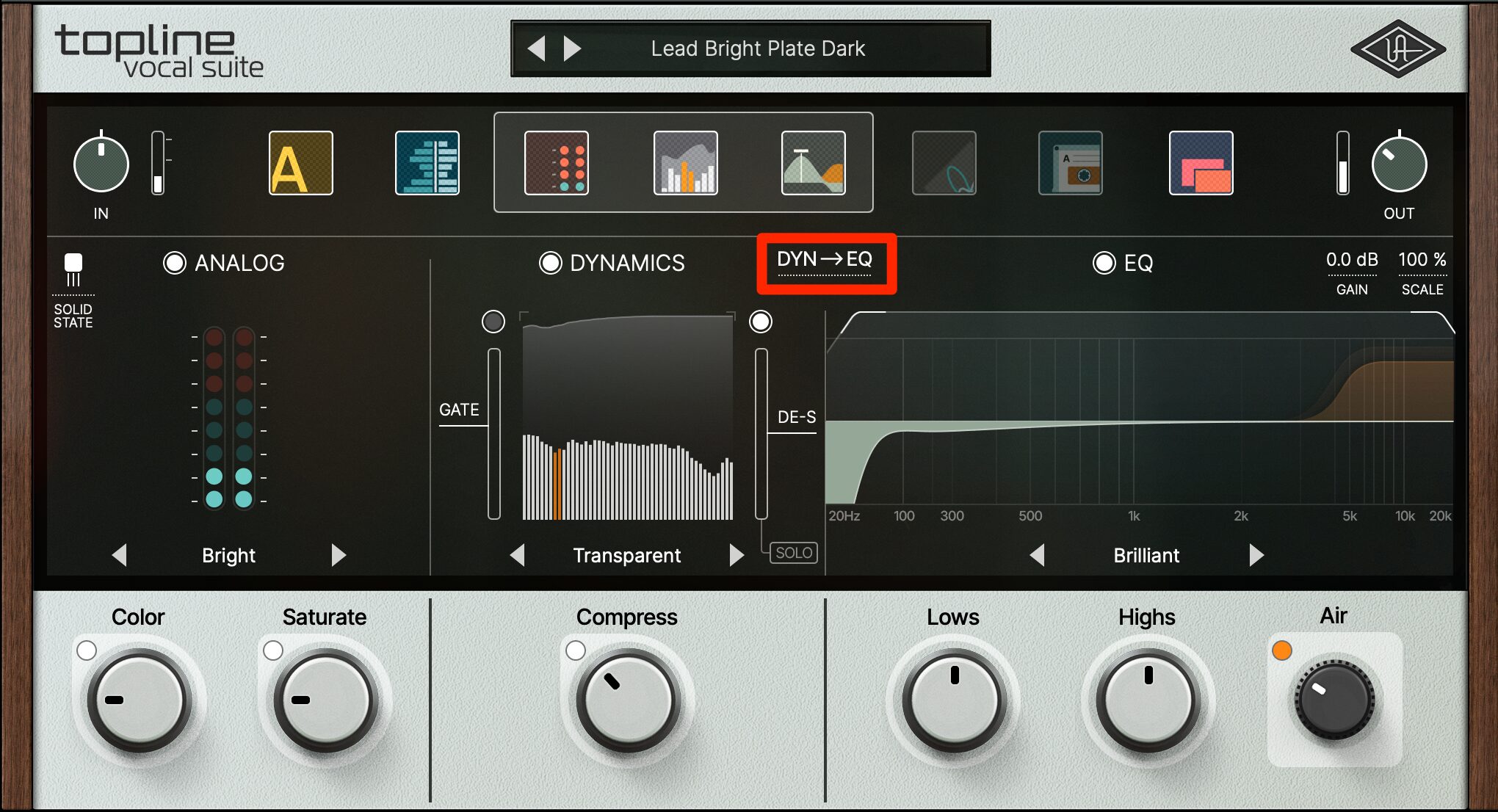
Task: Enable the GATE power button
Action: tap(493, 322)
